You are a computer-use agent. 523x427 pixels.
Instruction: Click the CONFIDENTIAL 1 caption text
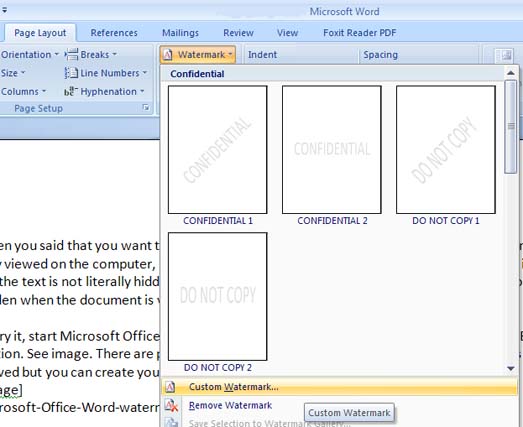[218, 221]
